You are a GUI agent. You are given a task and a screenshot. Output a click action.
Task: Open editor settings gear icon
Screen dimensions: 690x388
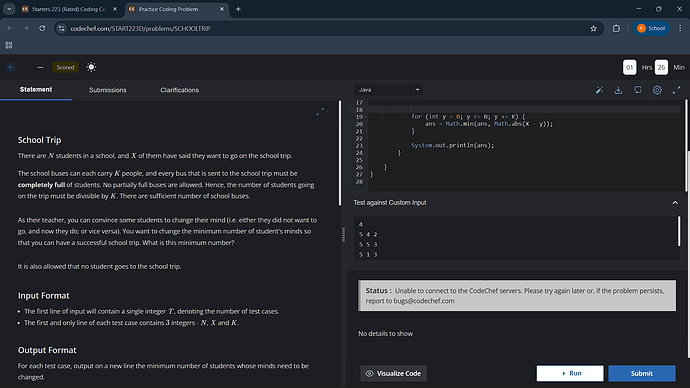point(657,90)
